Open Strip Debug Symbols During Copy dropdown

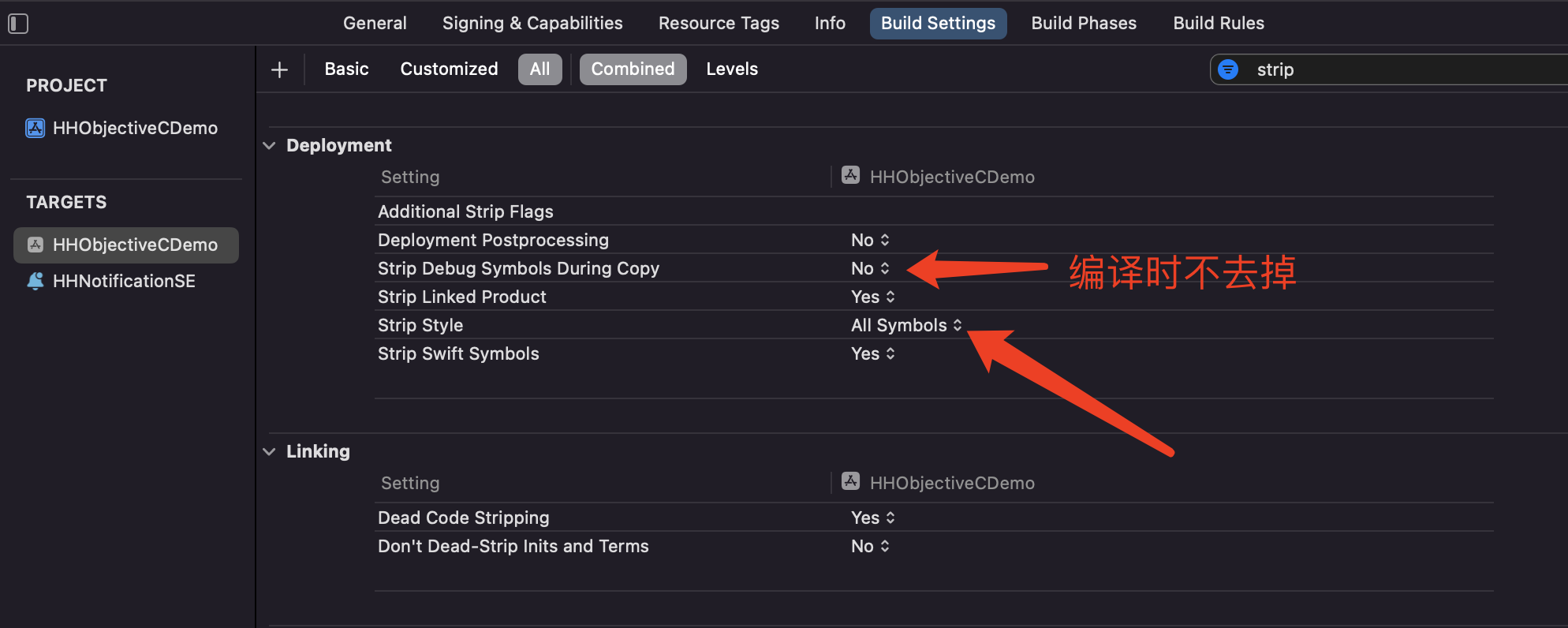point(870,268)
